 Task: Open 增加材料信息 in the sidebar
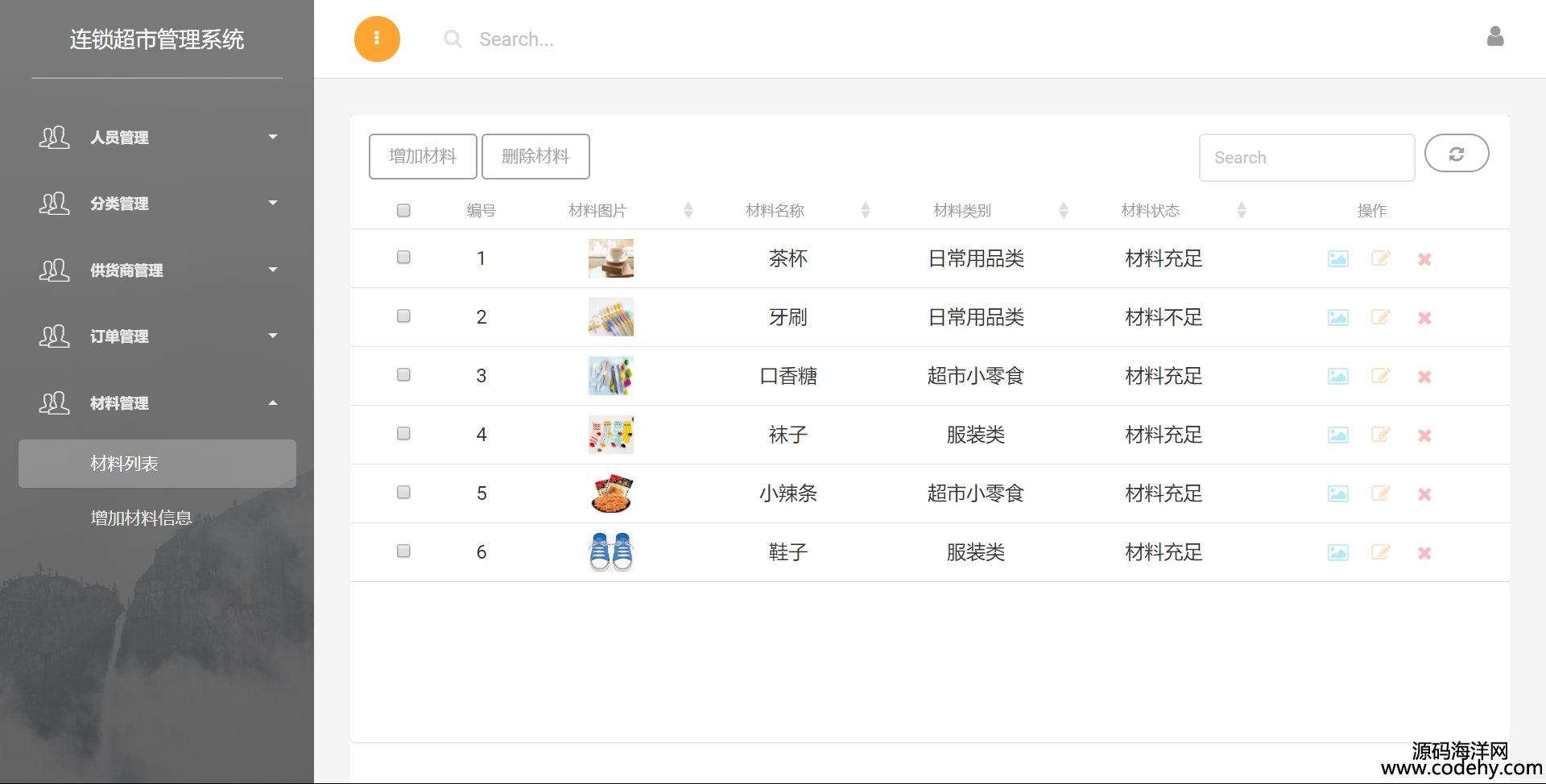142,518
